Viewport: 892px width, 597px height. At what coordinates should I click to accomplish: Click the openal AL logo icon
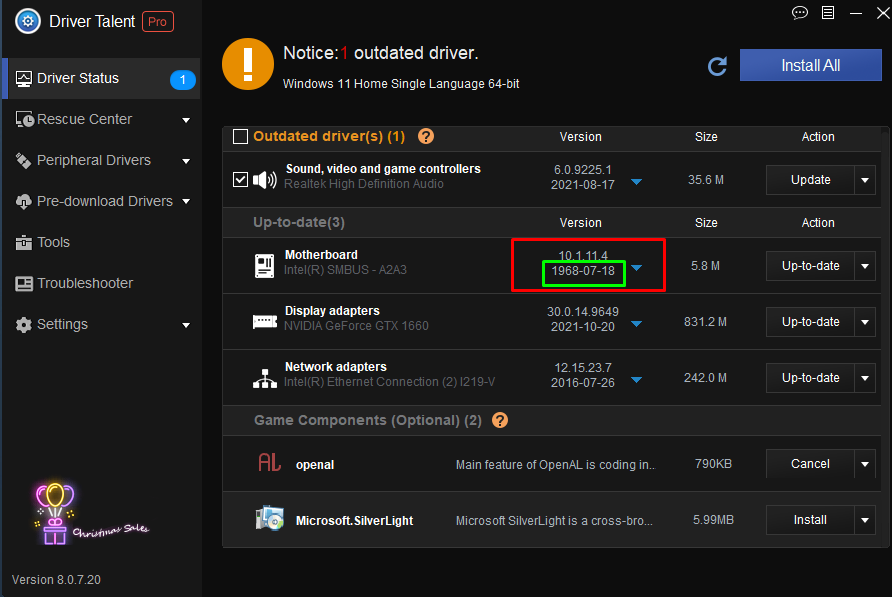pos(269,463)
